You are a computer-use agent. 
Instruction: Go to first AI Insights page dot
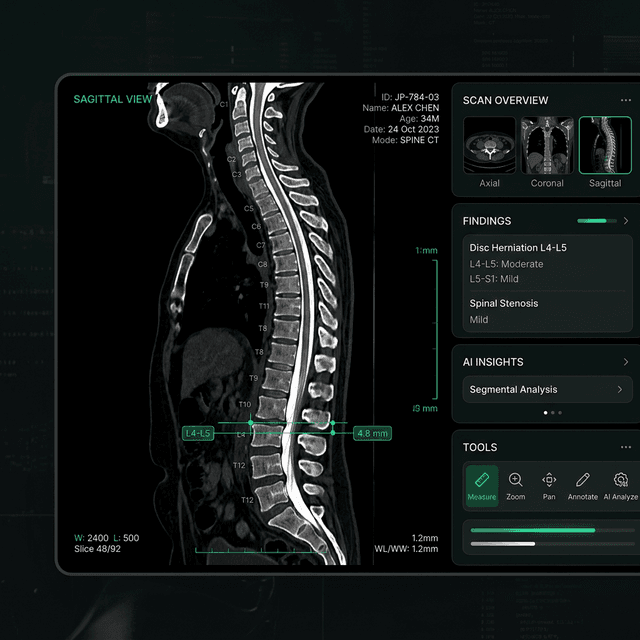(x=546, y=413)
